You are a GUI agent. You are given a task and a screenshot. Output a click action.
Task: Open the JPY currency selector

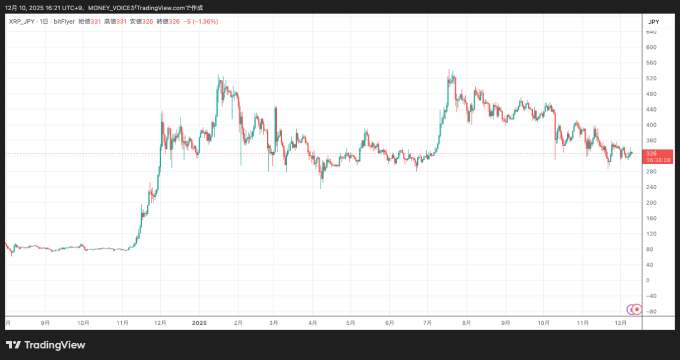(x=654, y=22)
